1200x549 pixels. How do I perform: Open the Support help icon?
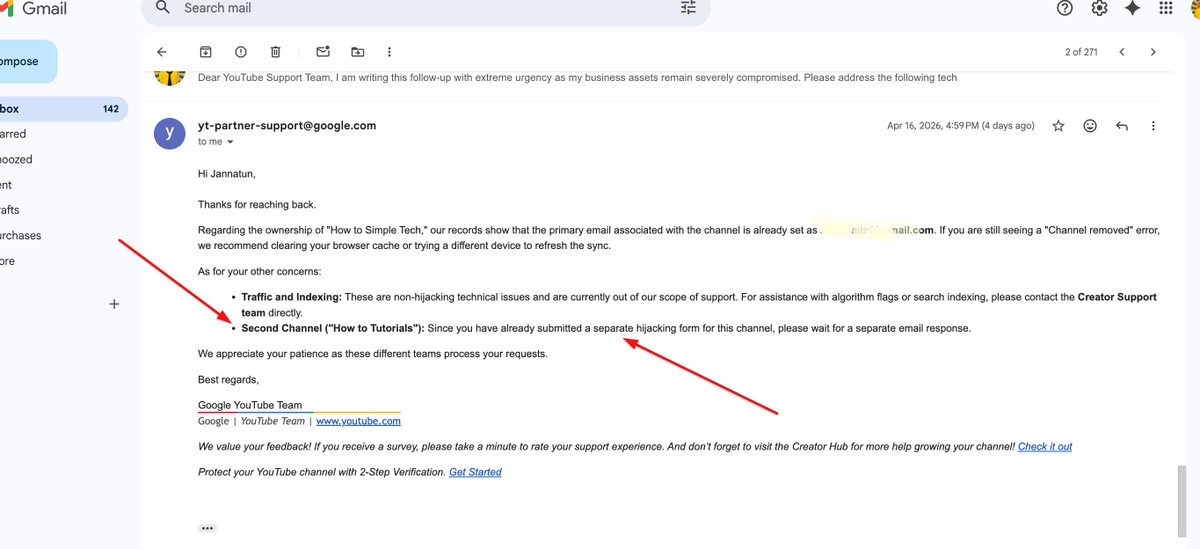pos(1065,8)
